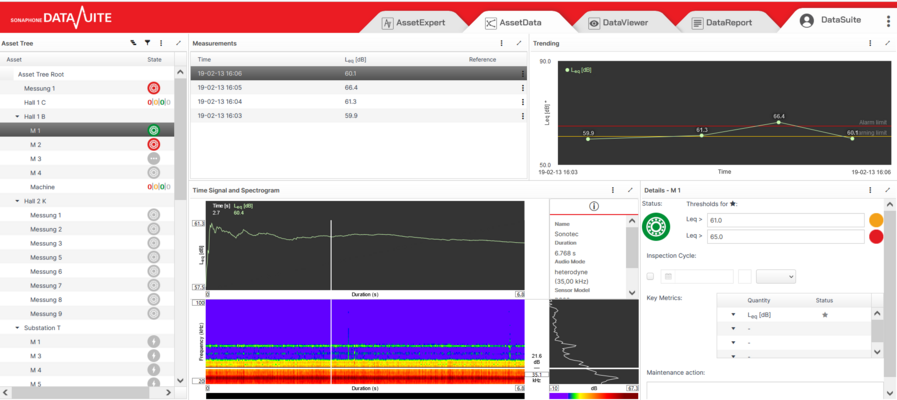Open the Inspection Cycle unit dropdown
Screen dimensions: 897x400
pos(776,276)
